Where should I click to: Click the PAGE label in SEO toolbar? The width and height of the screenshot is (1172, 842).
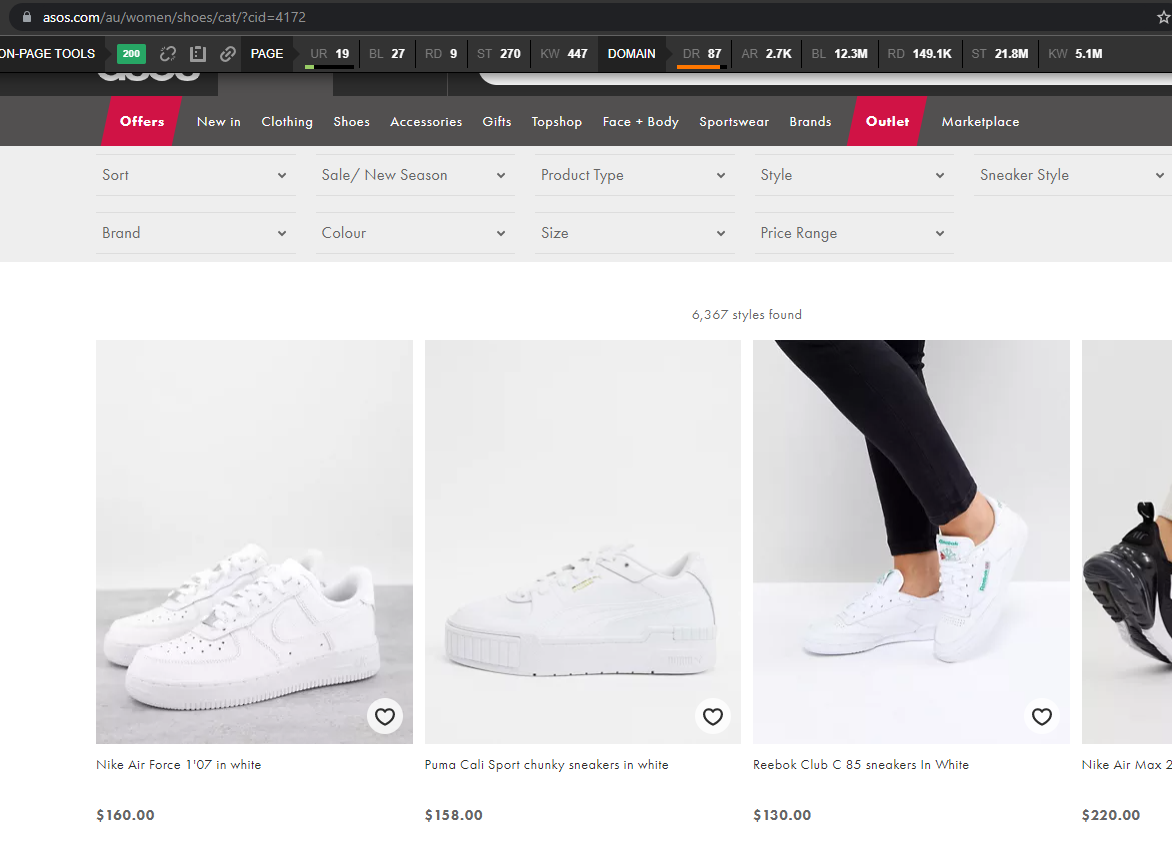point(267,54)
